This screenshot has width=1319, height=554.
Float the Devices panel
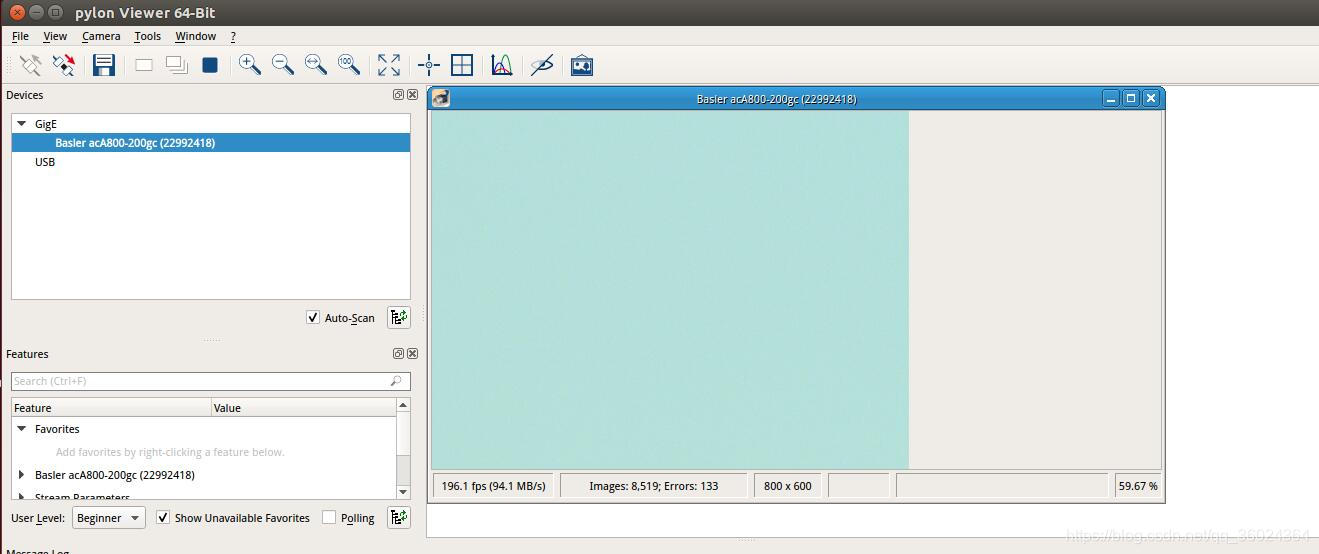point(398,95)
